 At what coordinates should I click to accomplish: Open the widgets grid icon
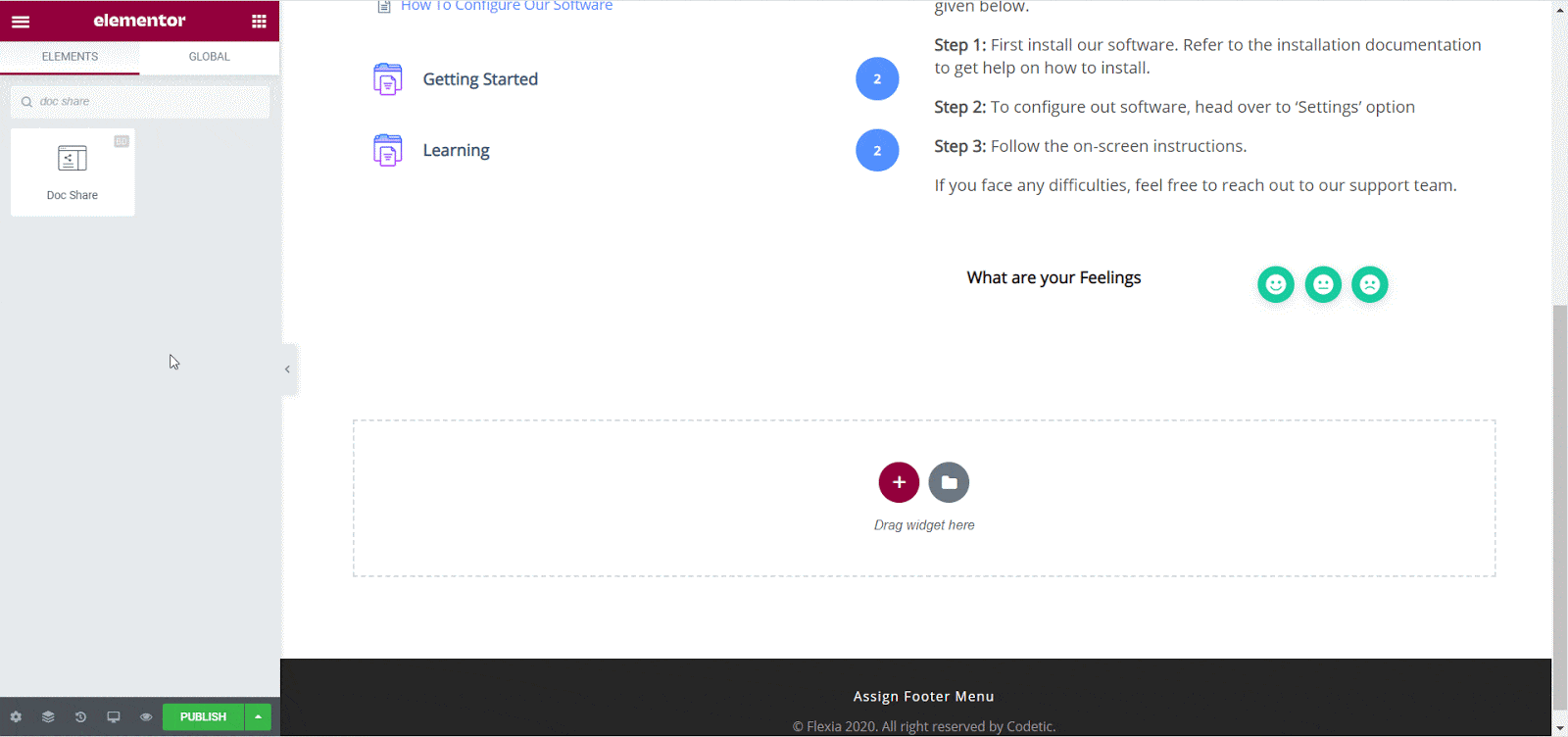(x=259, y=22)
